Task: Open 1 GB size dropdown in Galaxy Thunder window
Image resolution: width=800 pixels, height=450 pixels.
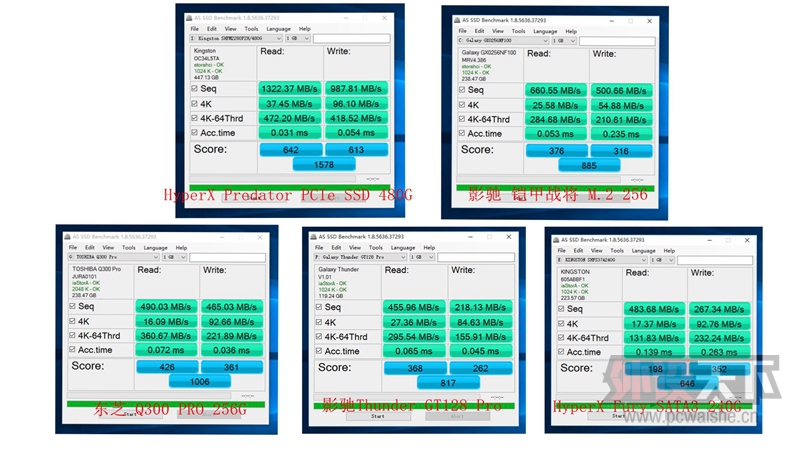Action: click(x=422, y=257)
